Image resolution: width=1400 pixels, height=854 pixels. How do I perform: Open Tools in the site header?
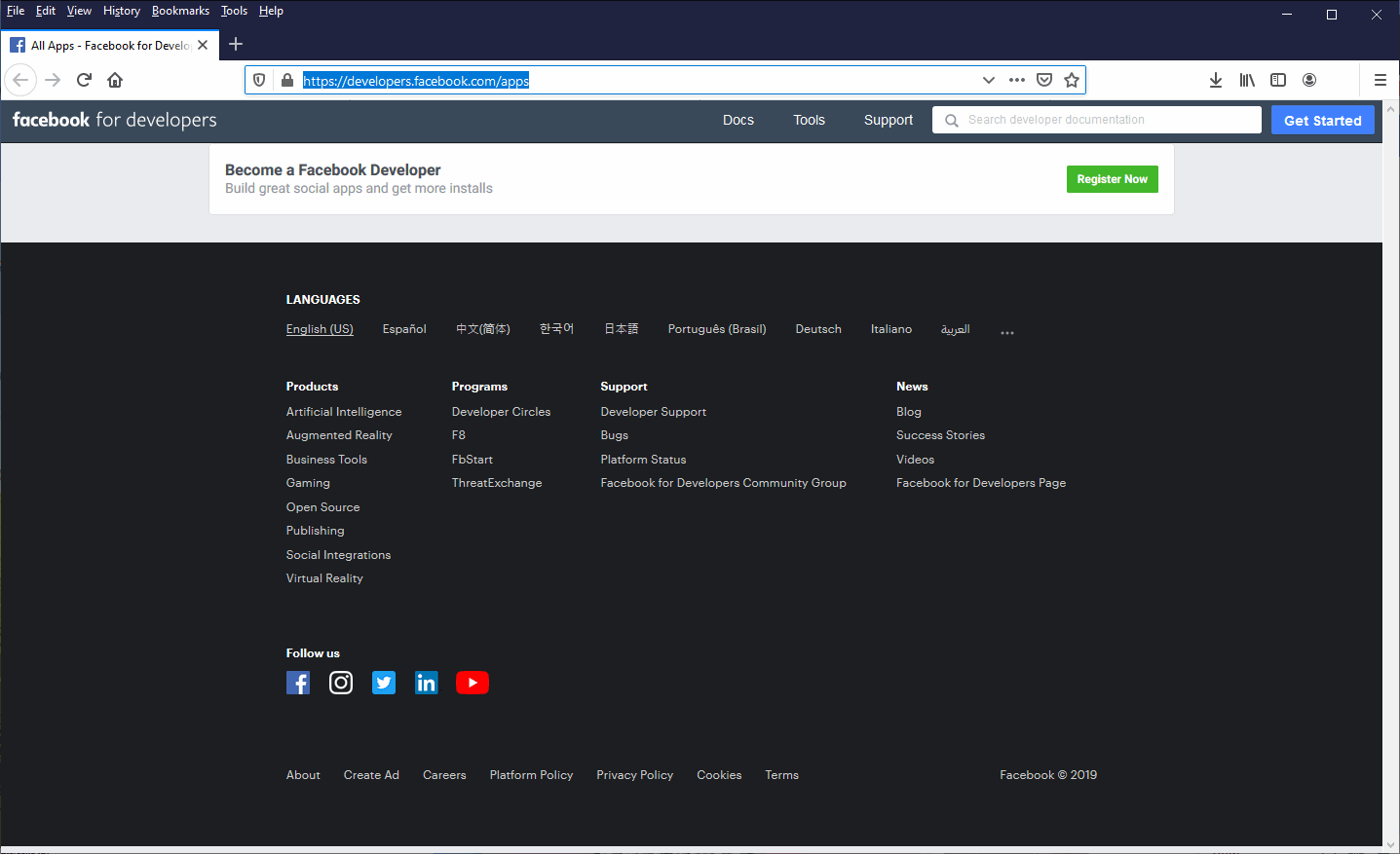click(809, 120)
